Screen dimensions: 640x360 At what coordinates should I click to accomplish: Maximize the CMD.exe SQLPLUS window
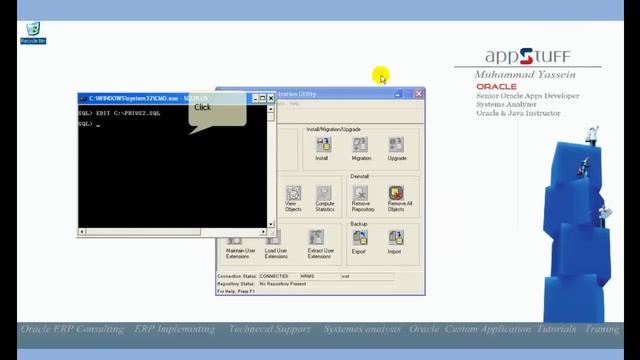point(263,98)
